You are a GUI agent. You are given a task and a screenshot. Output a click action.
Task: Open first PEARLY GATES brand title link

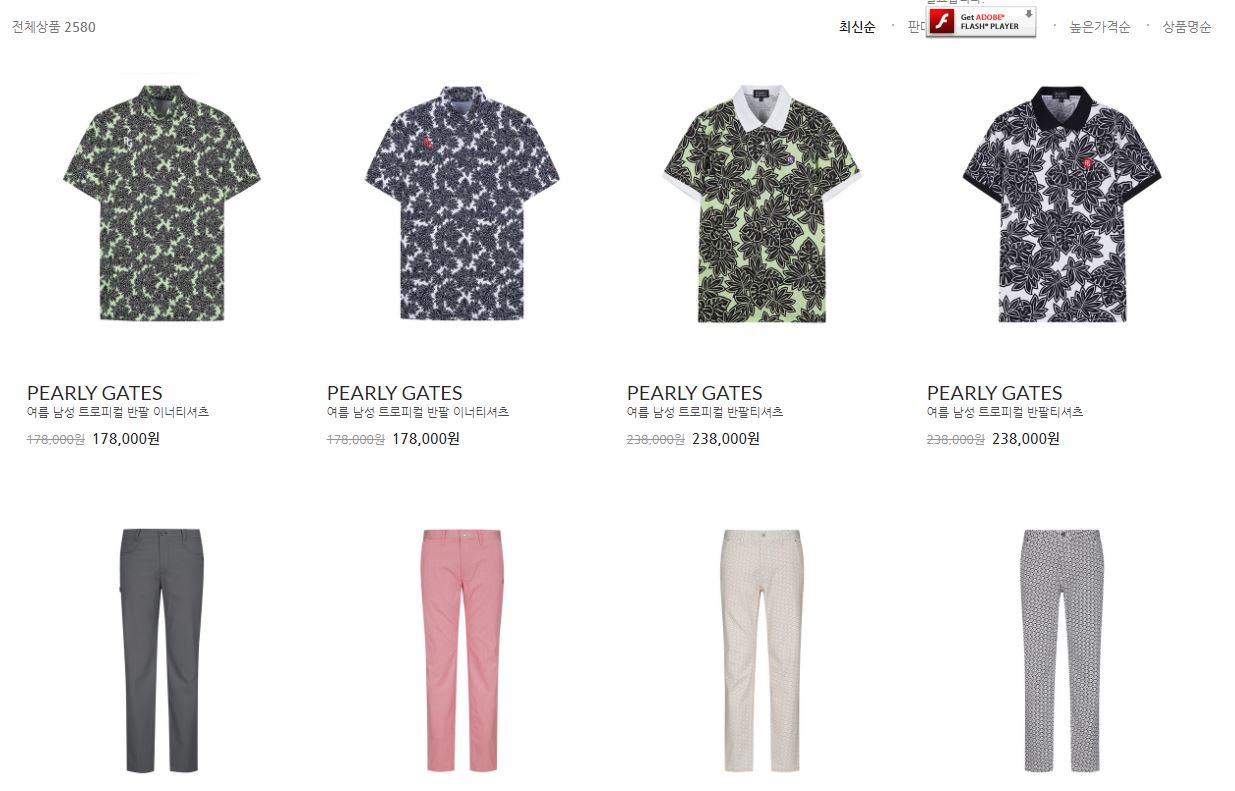[94, 393]
